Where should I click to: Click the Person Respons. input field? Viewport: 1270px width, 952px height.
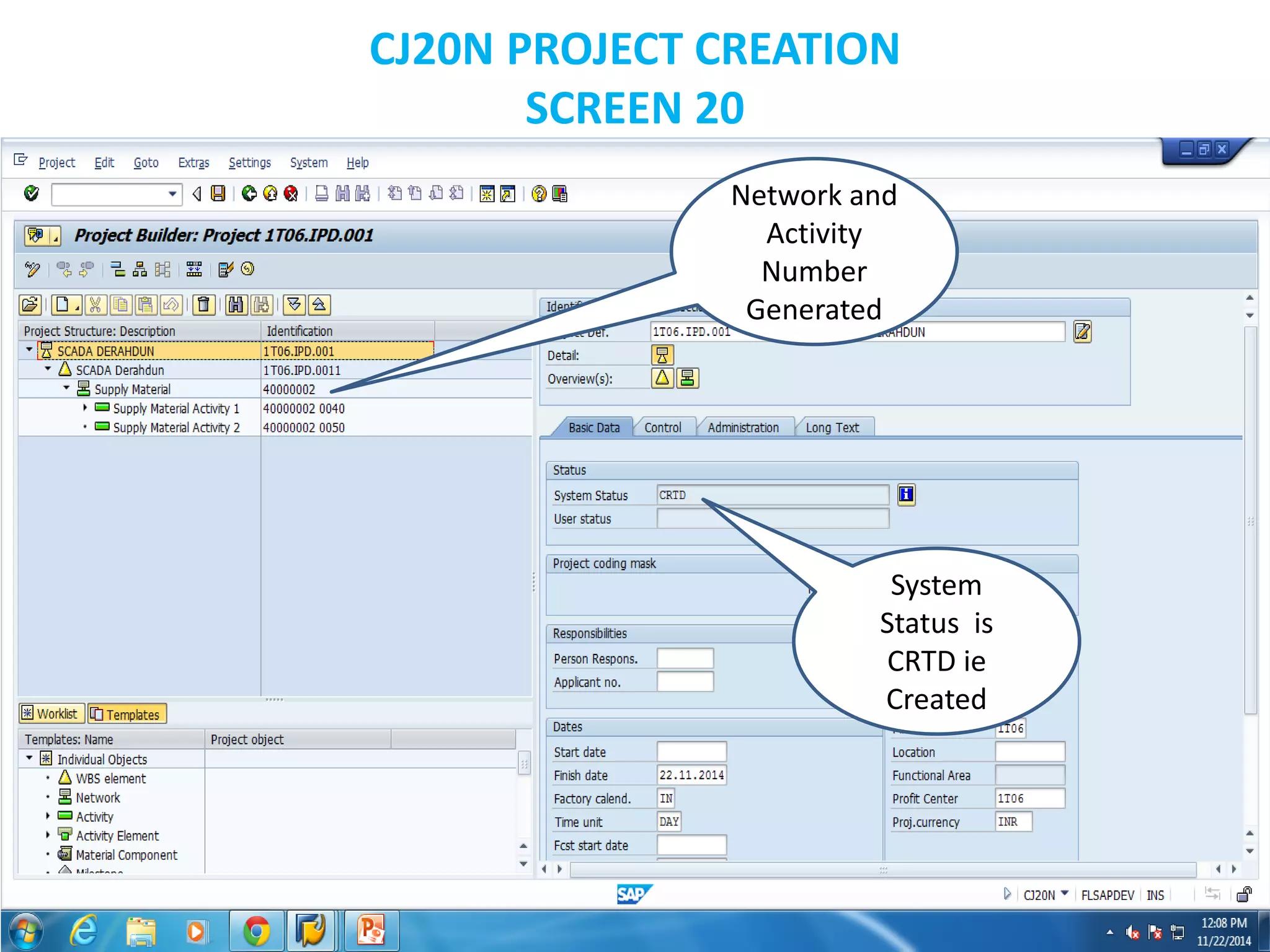(685, 658)
